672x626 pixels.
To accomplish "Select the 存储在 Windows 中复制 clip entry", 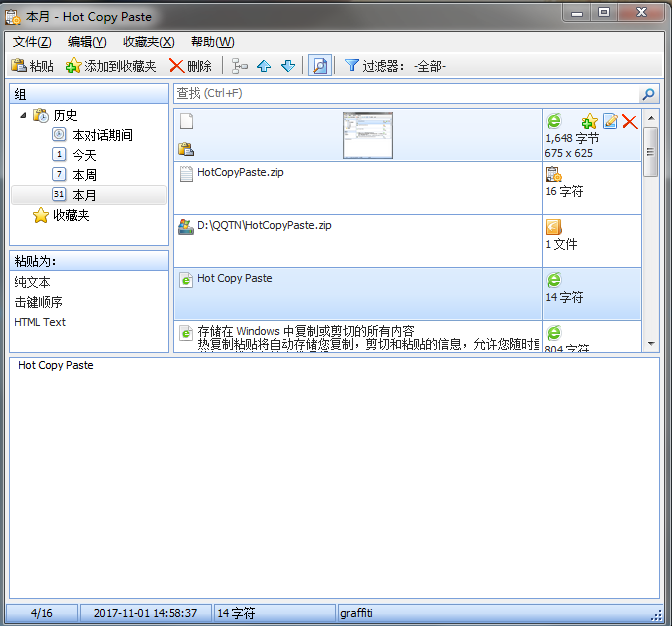I will [x=357, y=337].
